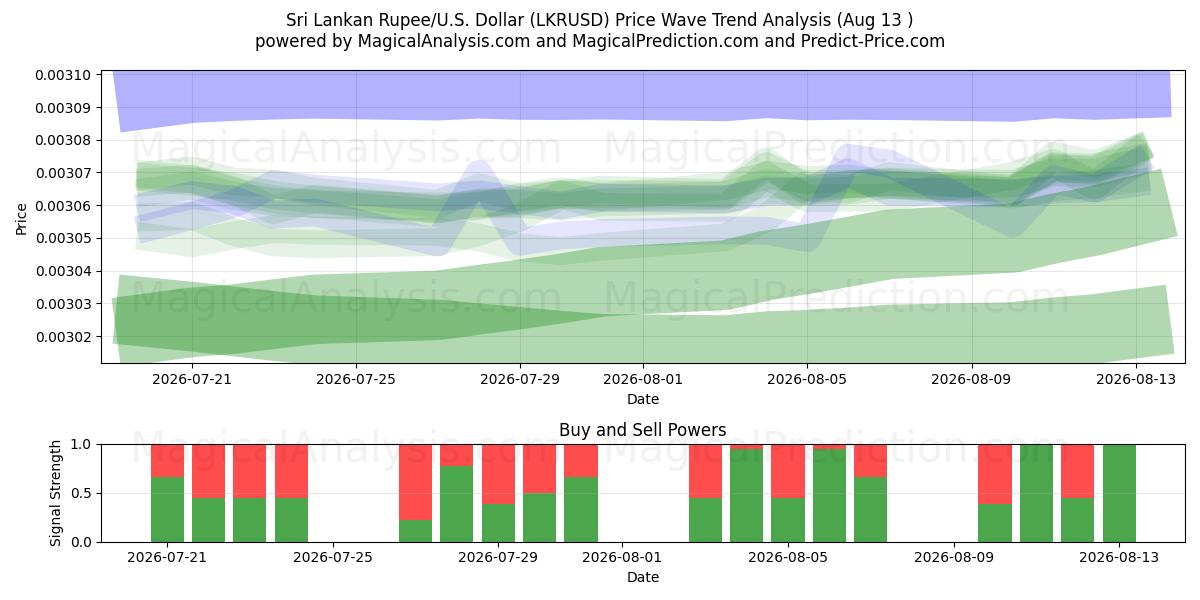Click 2026-08-05 on the price chart axis
Viewport: 1200px width, 600px height.
coord(807,380)
